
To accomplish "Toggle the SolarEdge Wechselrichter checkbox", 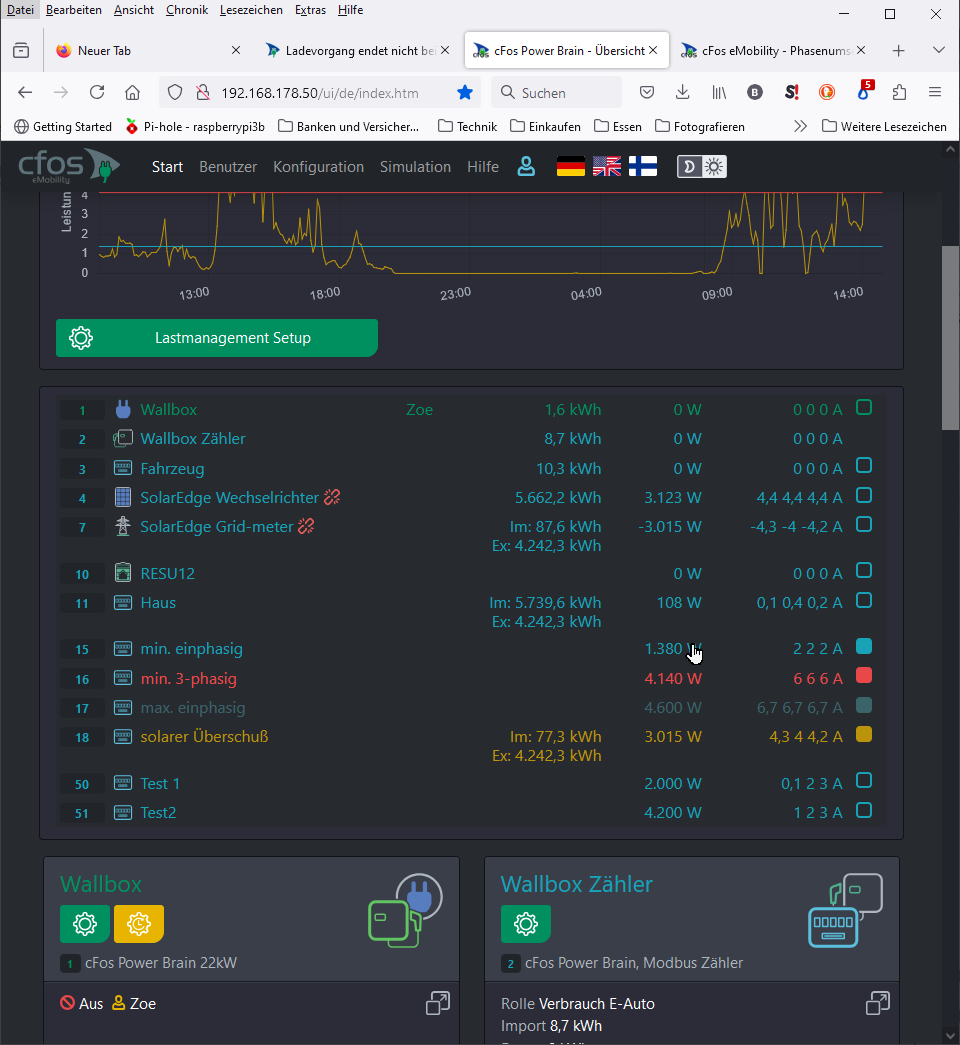I will tap(864, 495).
